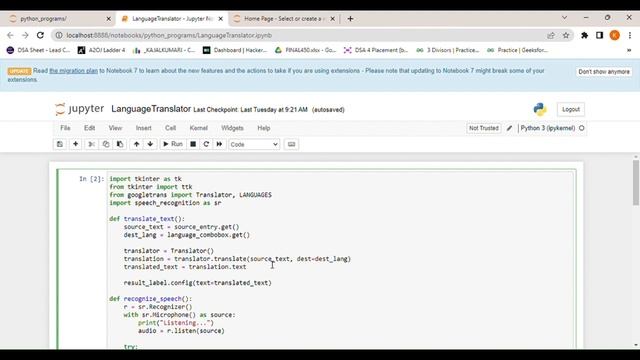Open the File menu

[65, 128]
